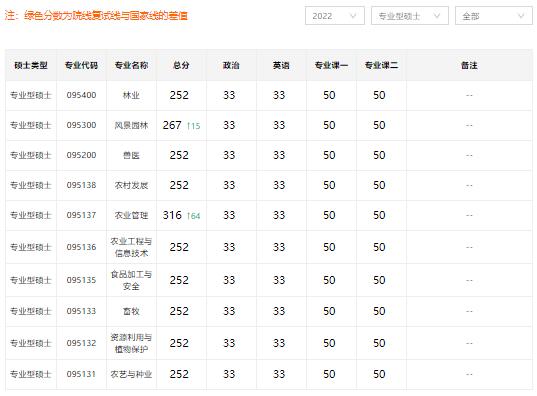Click the major name 农业管理
The height and width of the screenshot is (396, 537).
pos(131,215)
